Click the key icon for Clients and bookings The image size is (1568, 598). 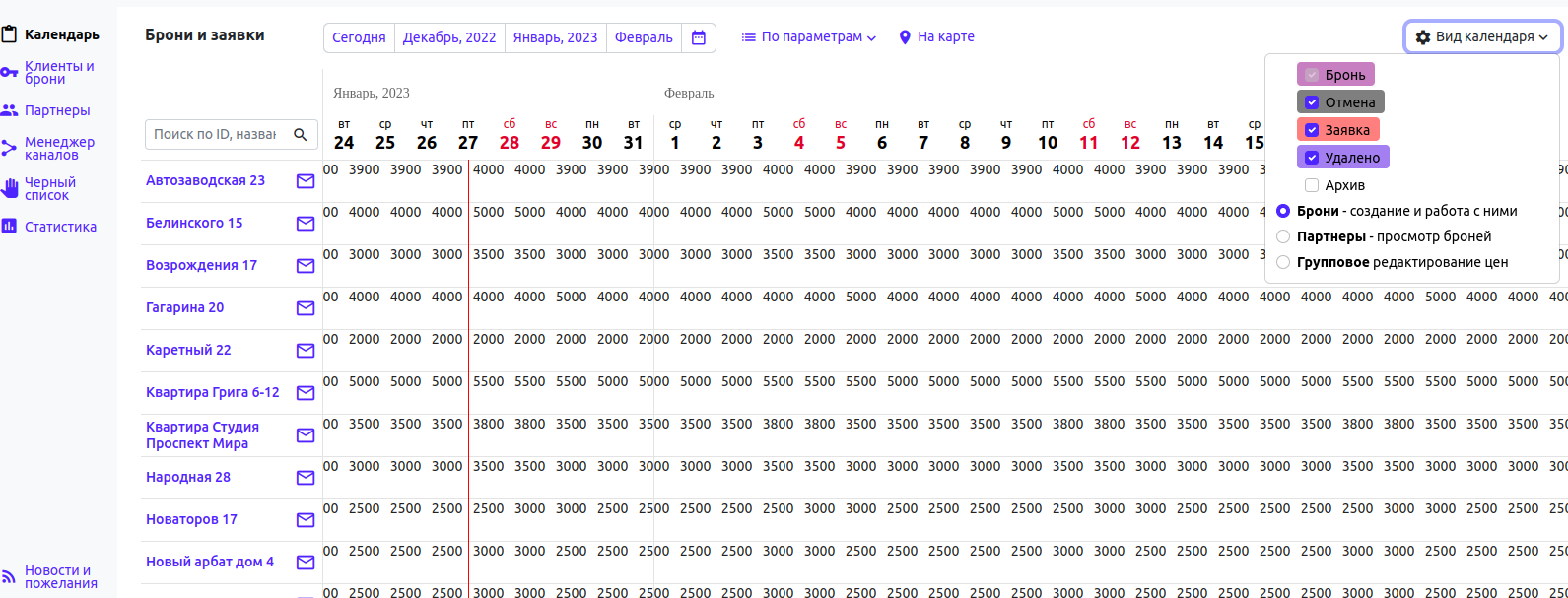(9, 73)
